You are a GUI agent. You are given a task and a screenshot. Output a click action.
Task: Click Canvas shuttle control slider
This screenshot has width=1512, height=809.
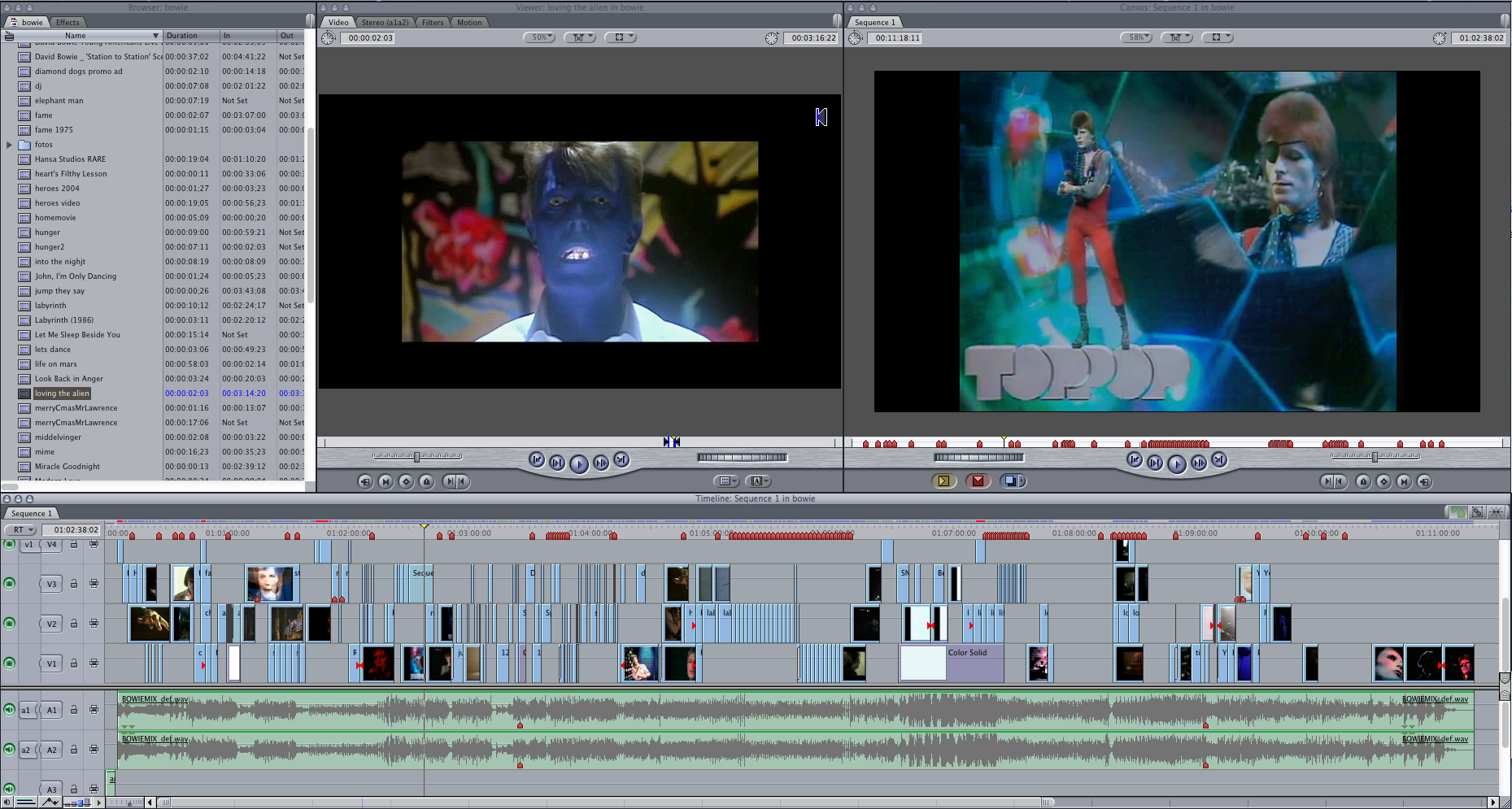coord(1375,457)
